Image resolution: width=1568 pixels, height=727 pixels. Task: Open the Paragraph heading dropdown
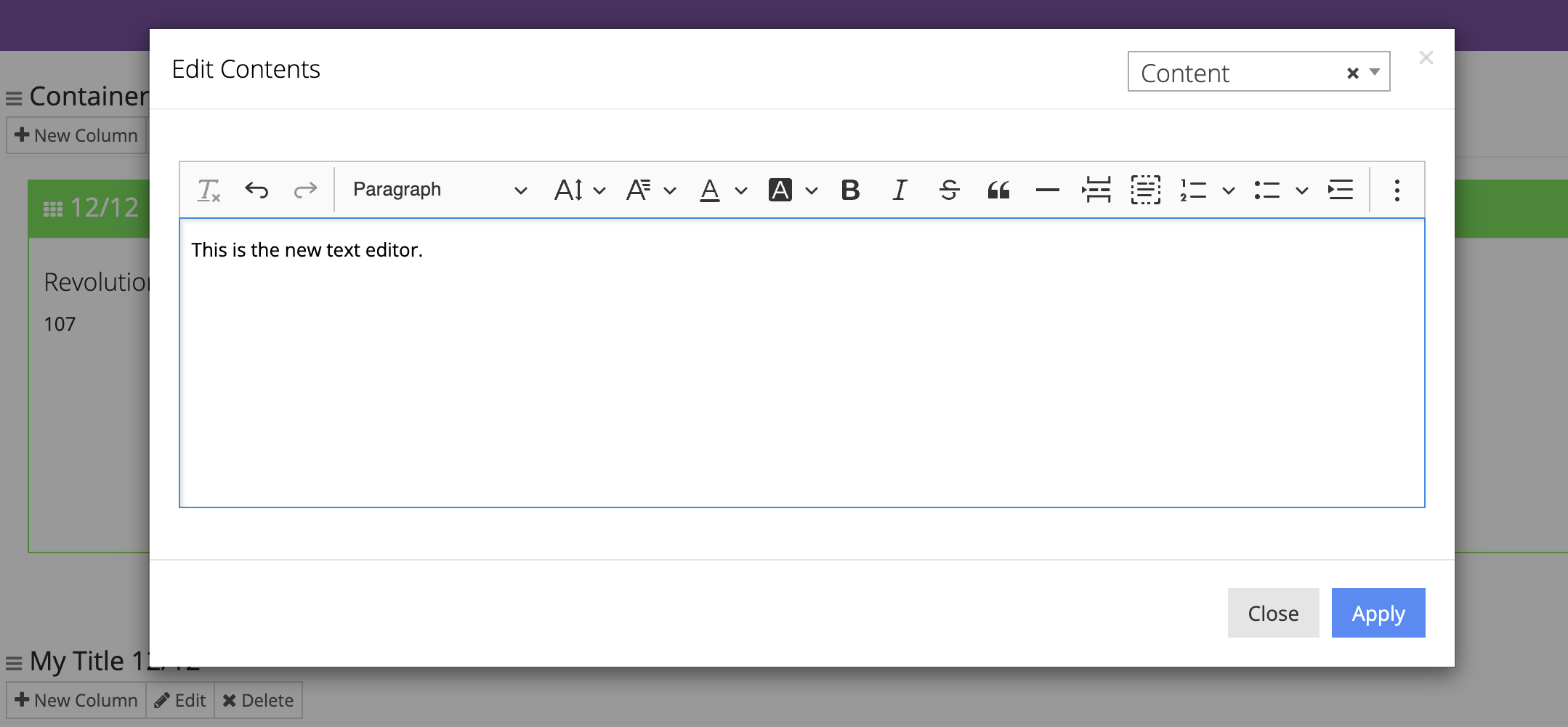(439, 190)
